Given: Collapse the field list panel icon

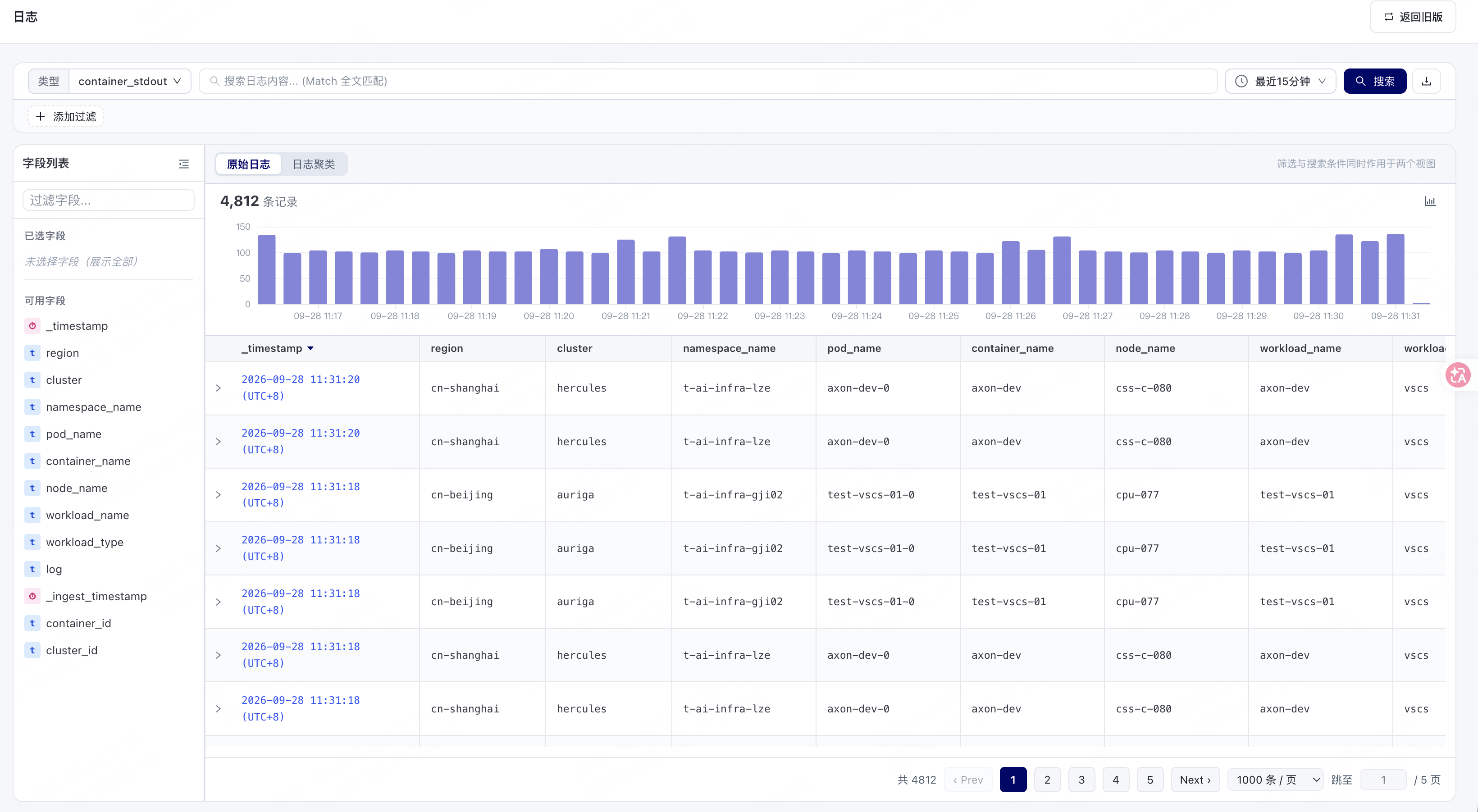Looking at the screenshot, I should [x=183, y=164].
